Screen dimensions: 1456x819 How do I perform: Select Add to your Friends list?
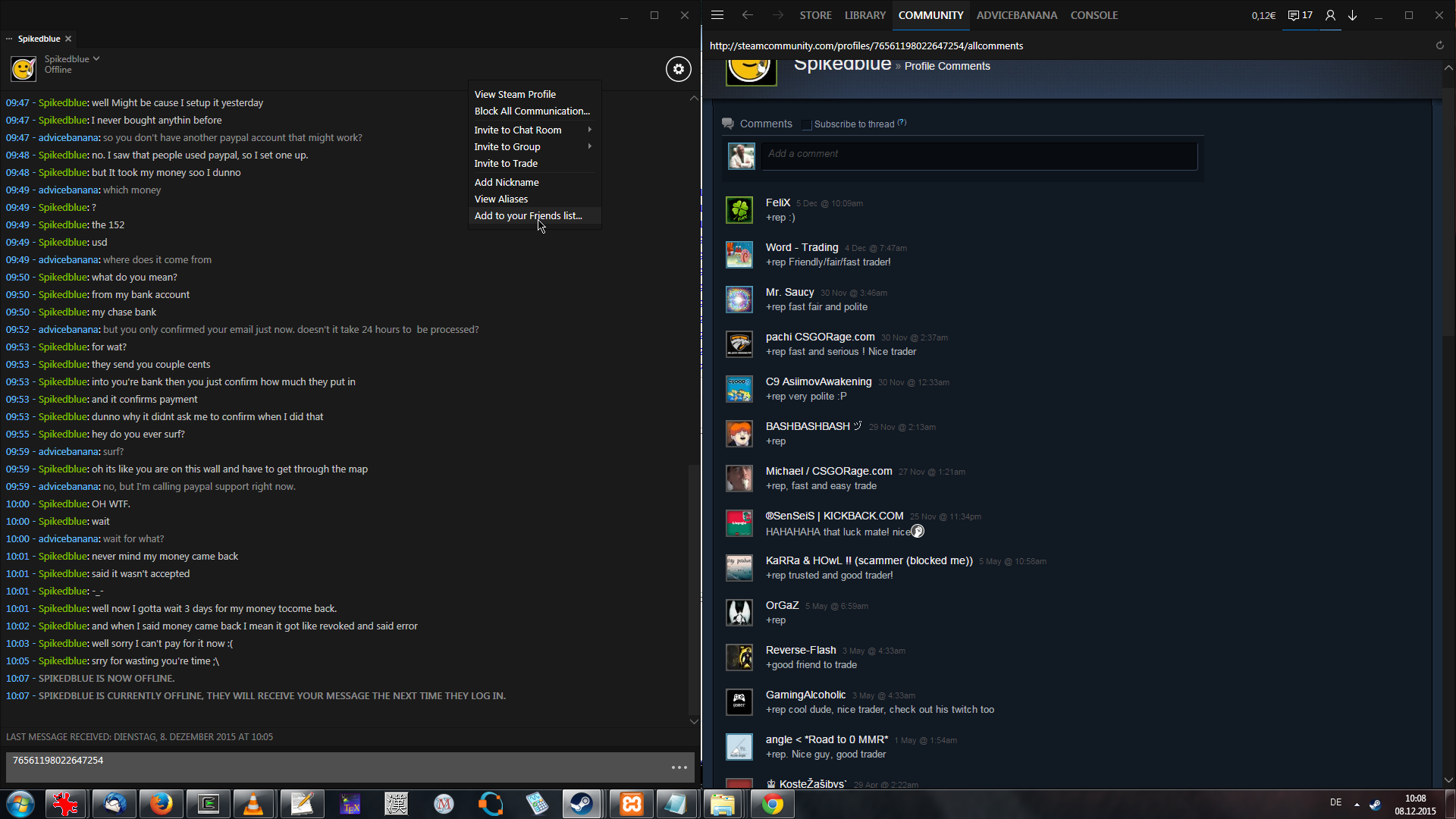coord(528,216)
